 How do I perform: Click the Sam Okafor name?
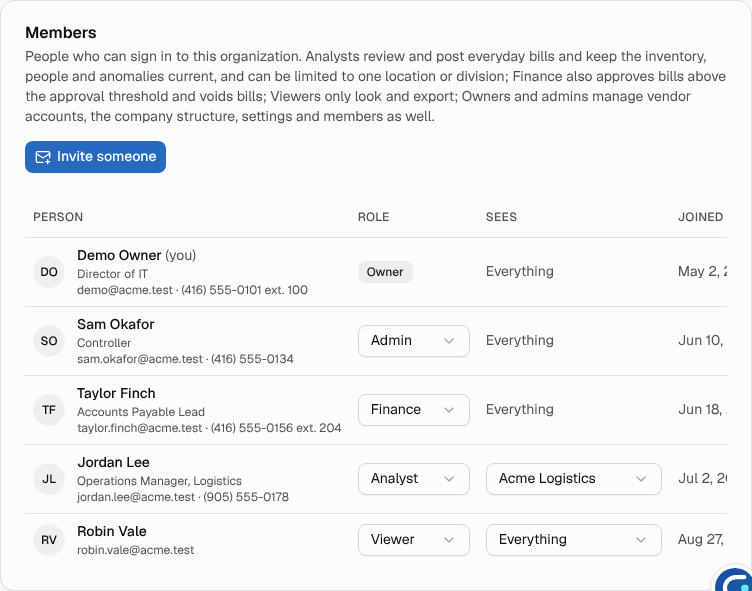[x=116, y=324]
